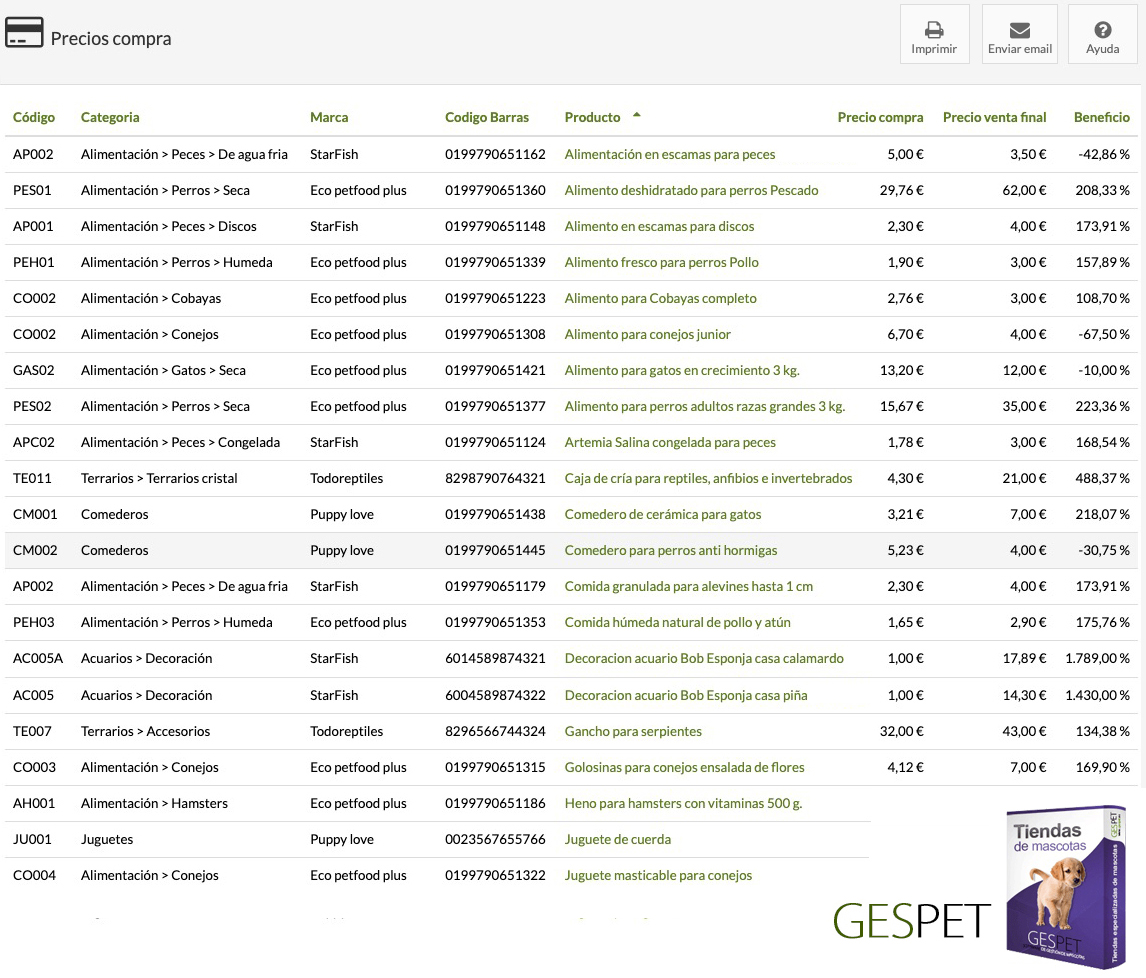Sort by Precio compra header

click(880, 117)
